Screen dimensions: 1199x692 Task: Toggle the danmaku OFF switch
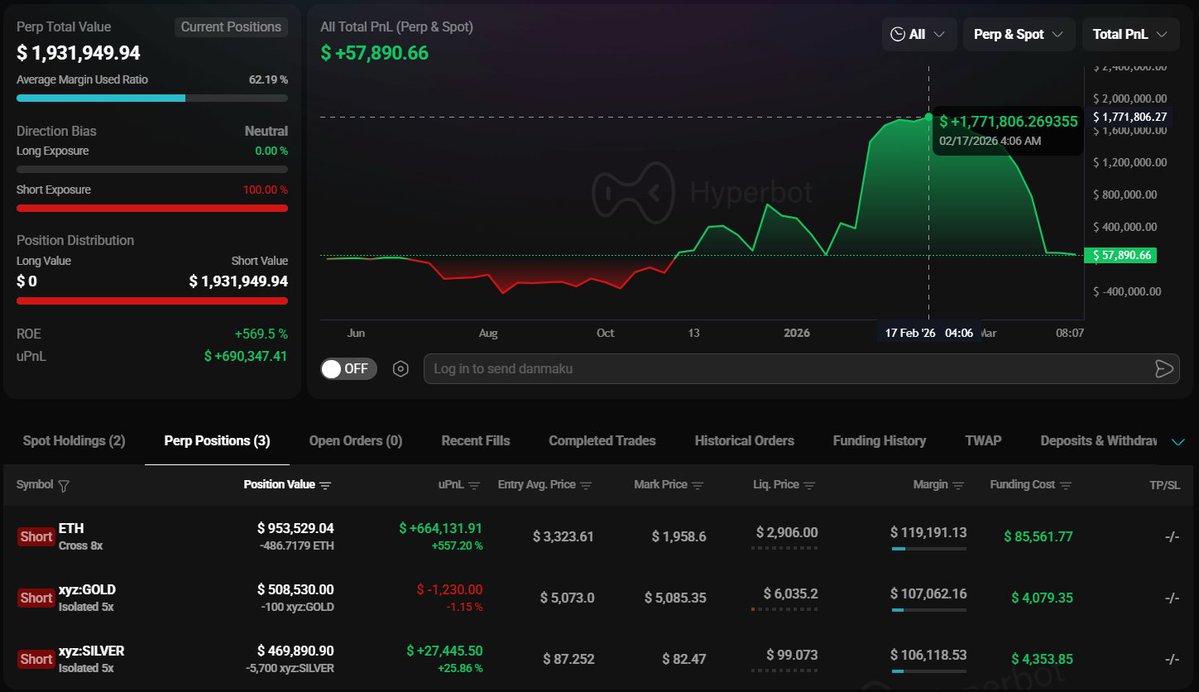(345, 369)
